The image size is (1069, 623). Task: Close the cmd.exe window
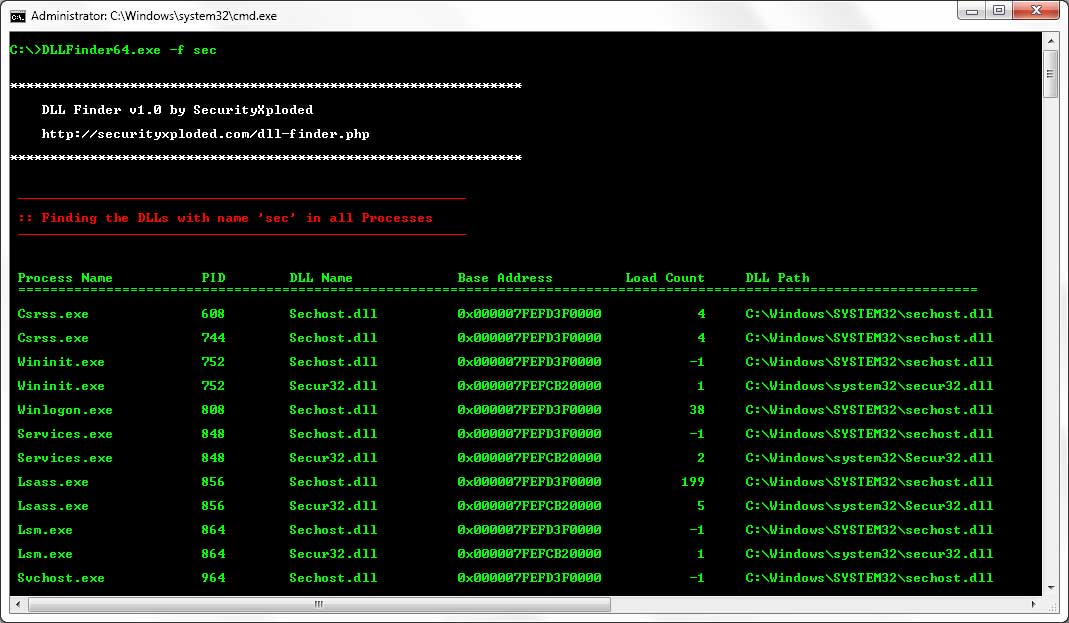[1036, 11]
